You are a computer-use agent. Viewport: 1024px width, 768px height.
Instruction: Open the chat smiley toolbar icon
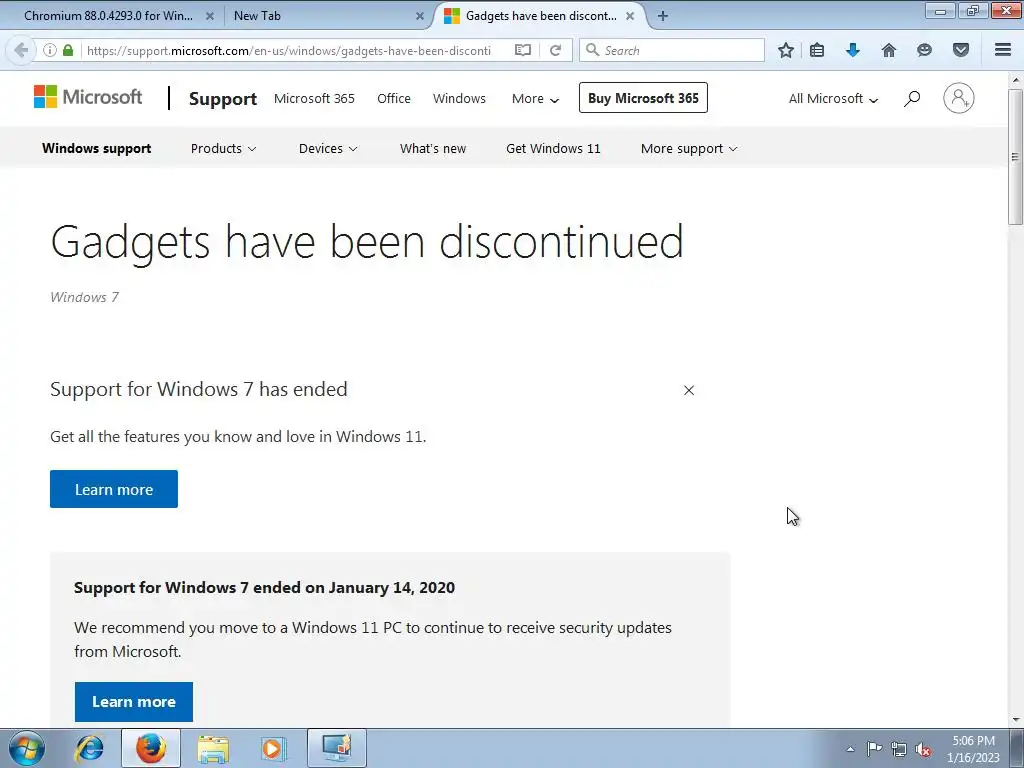click(924, 50)
